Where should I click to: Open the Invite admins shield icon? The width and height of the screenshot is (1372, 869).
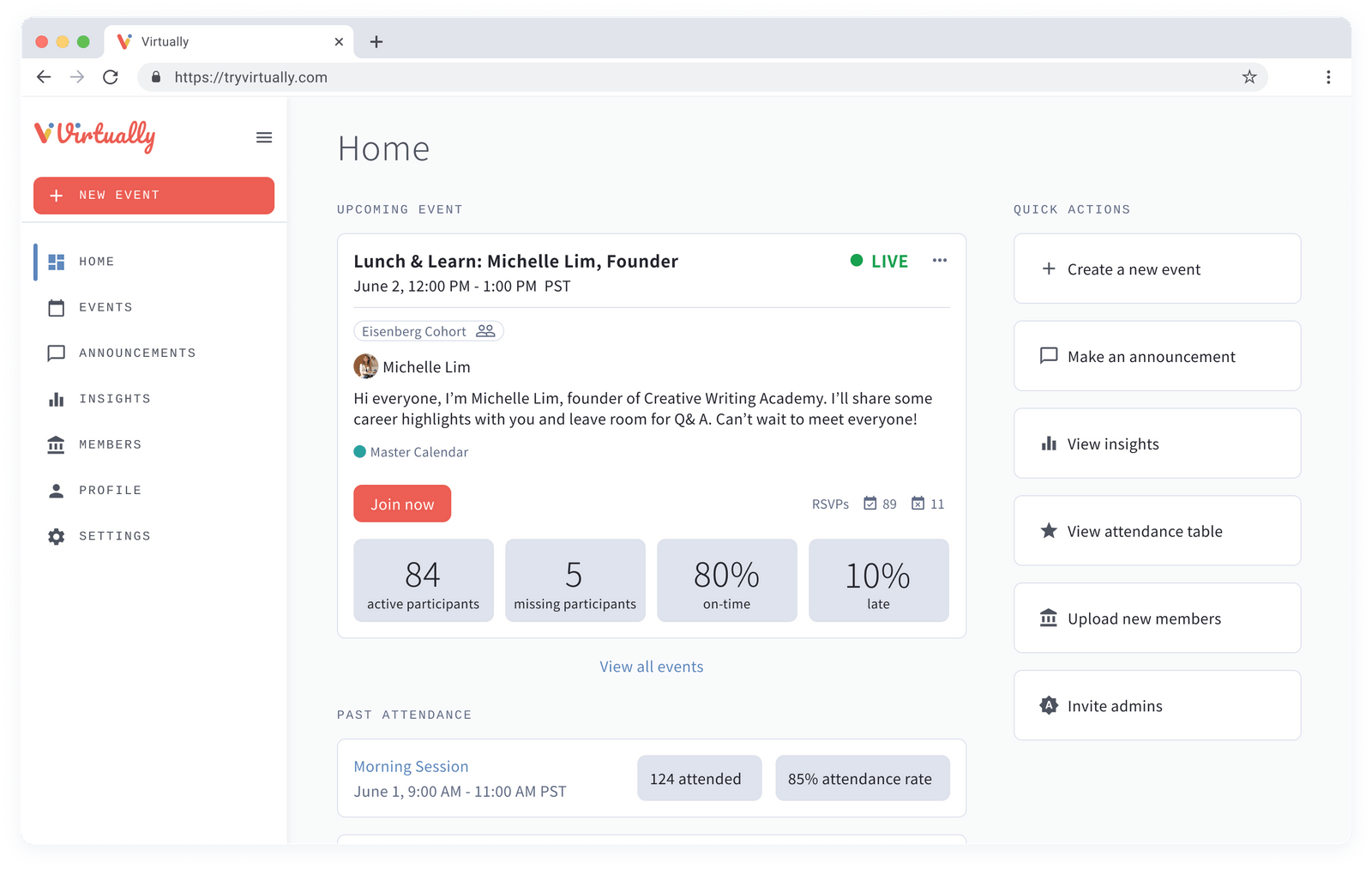(1048, 705)
